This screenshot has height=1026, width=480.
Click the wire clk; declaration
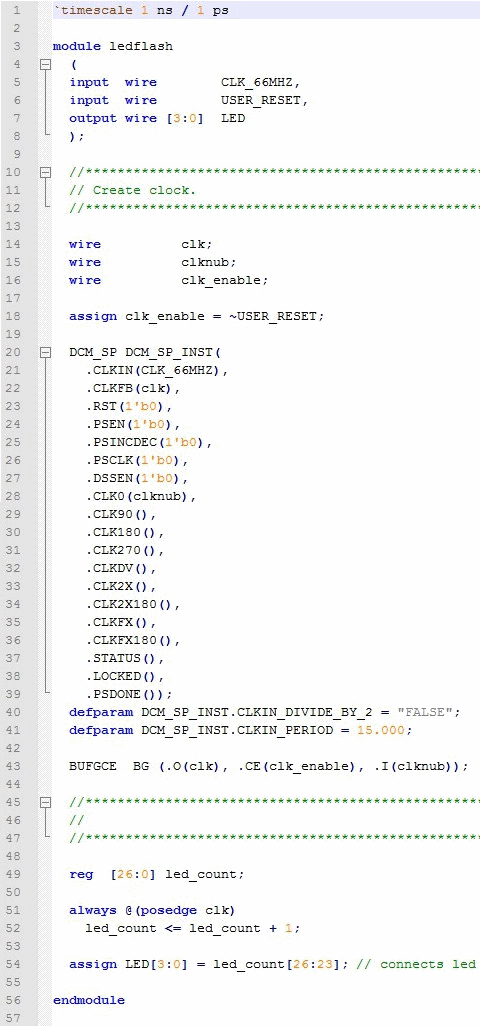(x=141, y=244)
